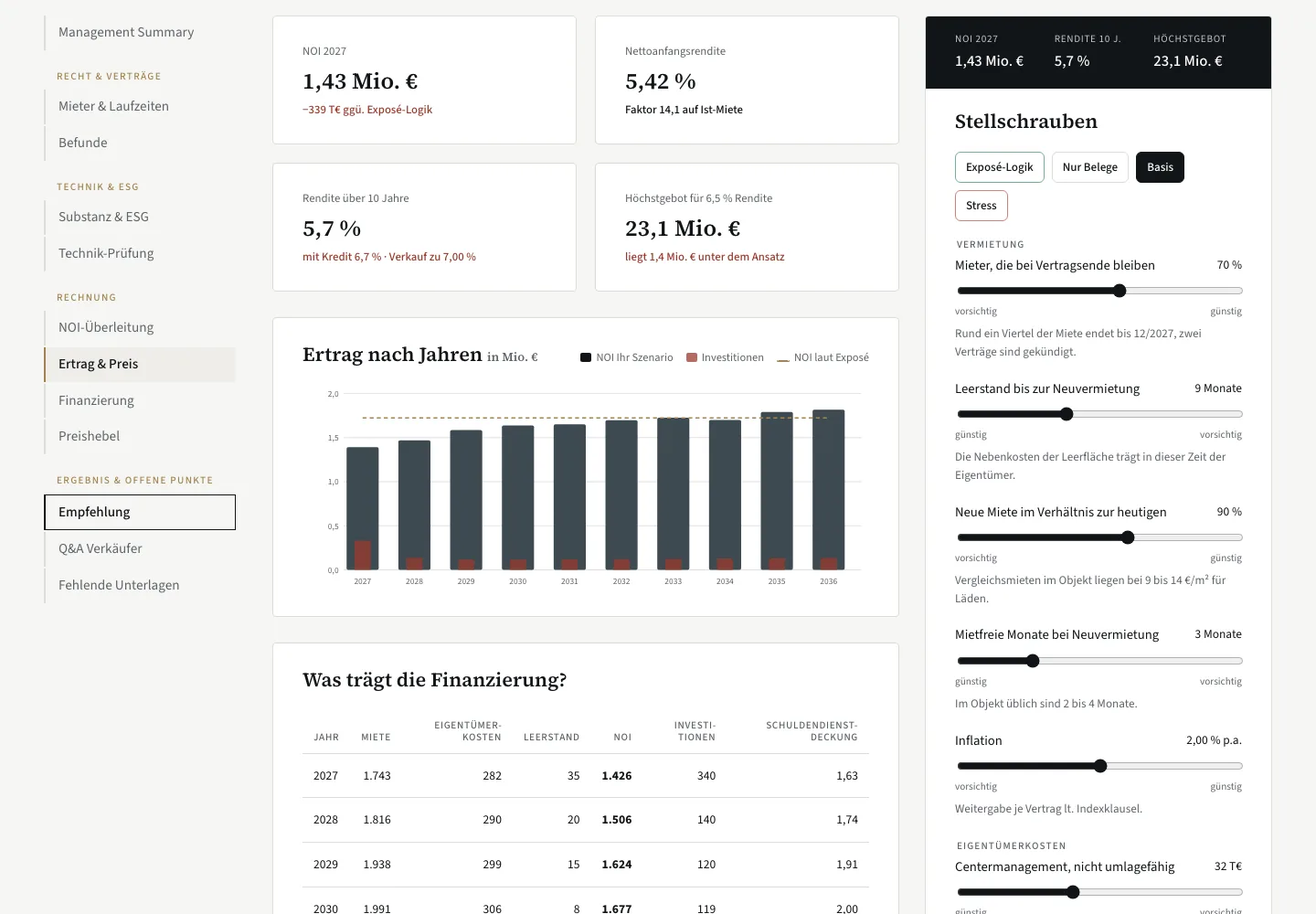Open the Empfehlung page
The image size is (1316, 914).
pos(140,512)
